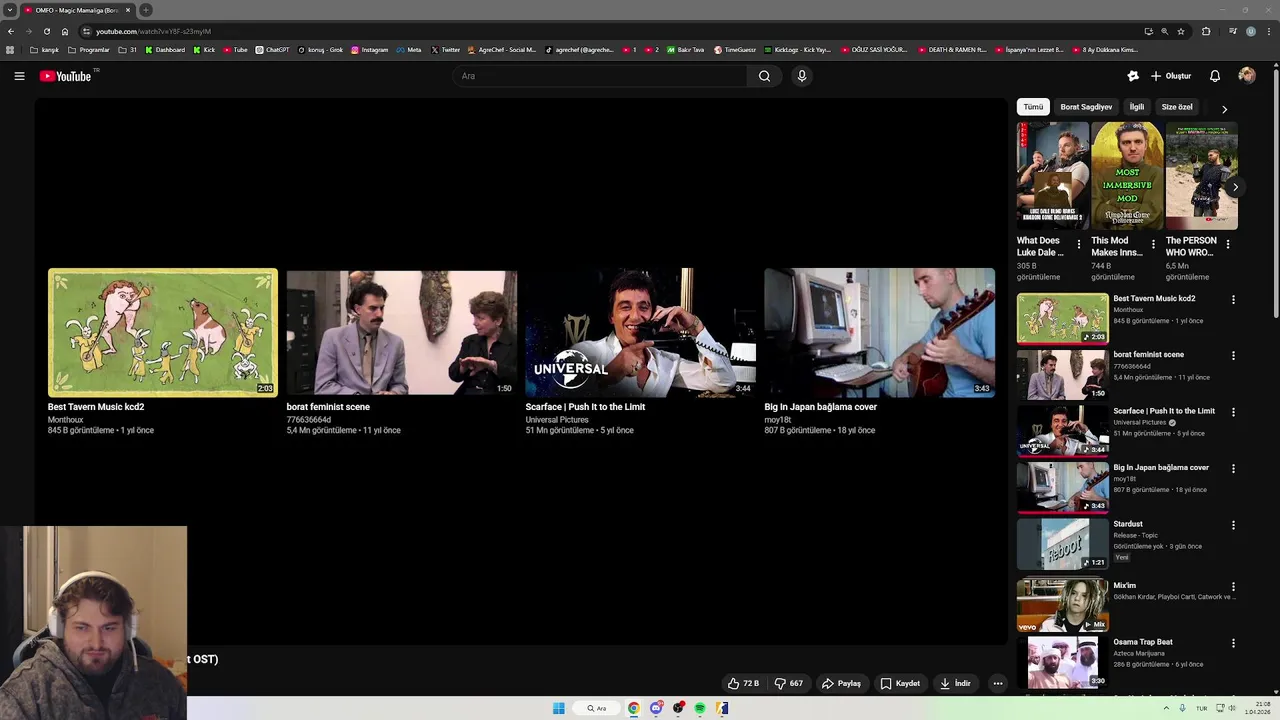
Task: Open more actions (three dots) under the video
Action: (x=997, y=684)
